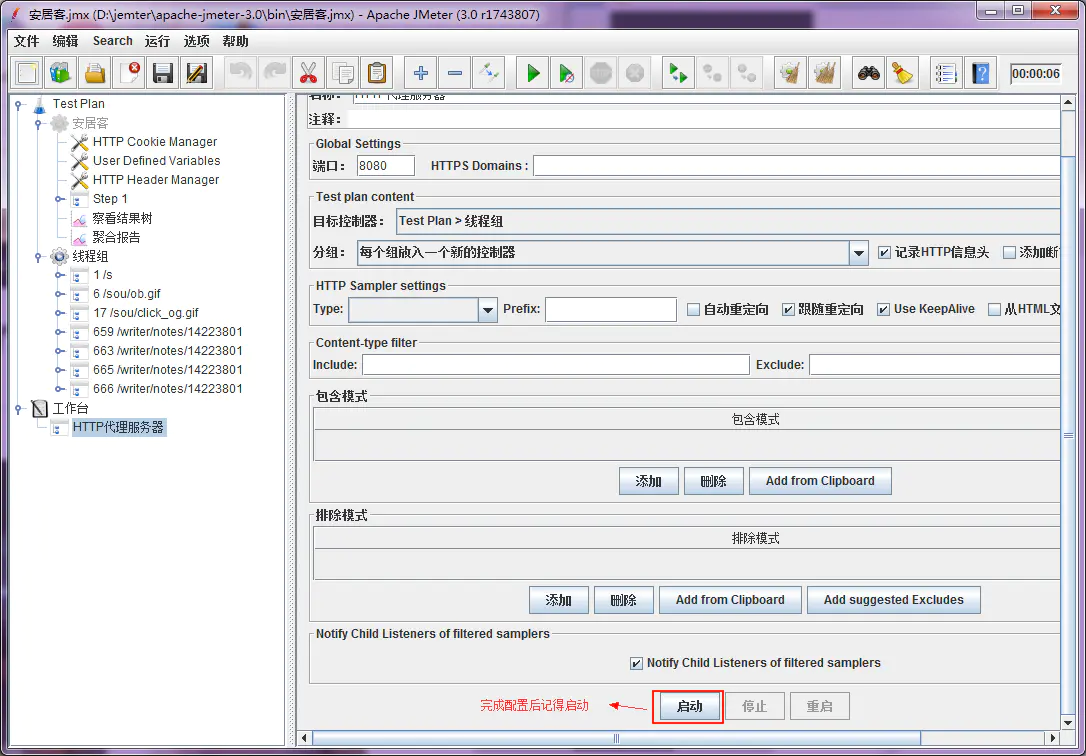Screen dimensions: 1086x756
Task: Select 聚合报告 in tree
Action: click(x=116, y=237)
